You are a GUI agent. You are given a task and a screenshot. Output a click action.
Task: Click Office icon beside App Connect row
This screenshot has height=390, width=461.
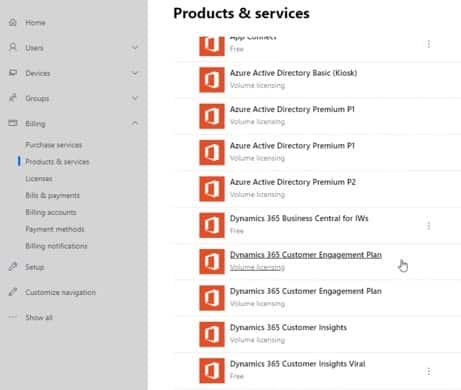point(212,46)
